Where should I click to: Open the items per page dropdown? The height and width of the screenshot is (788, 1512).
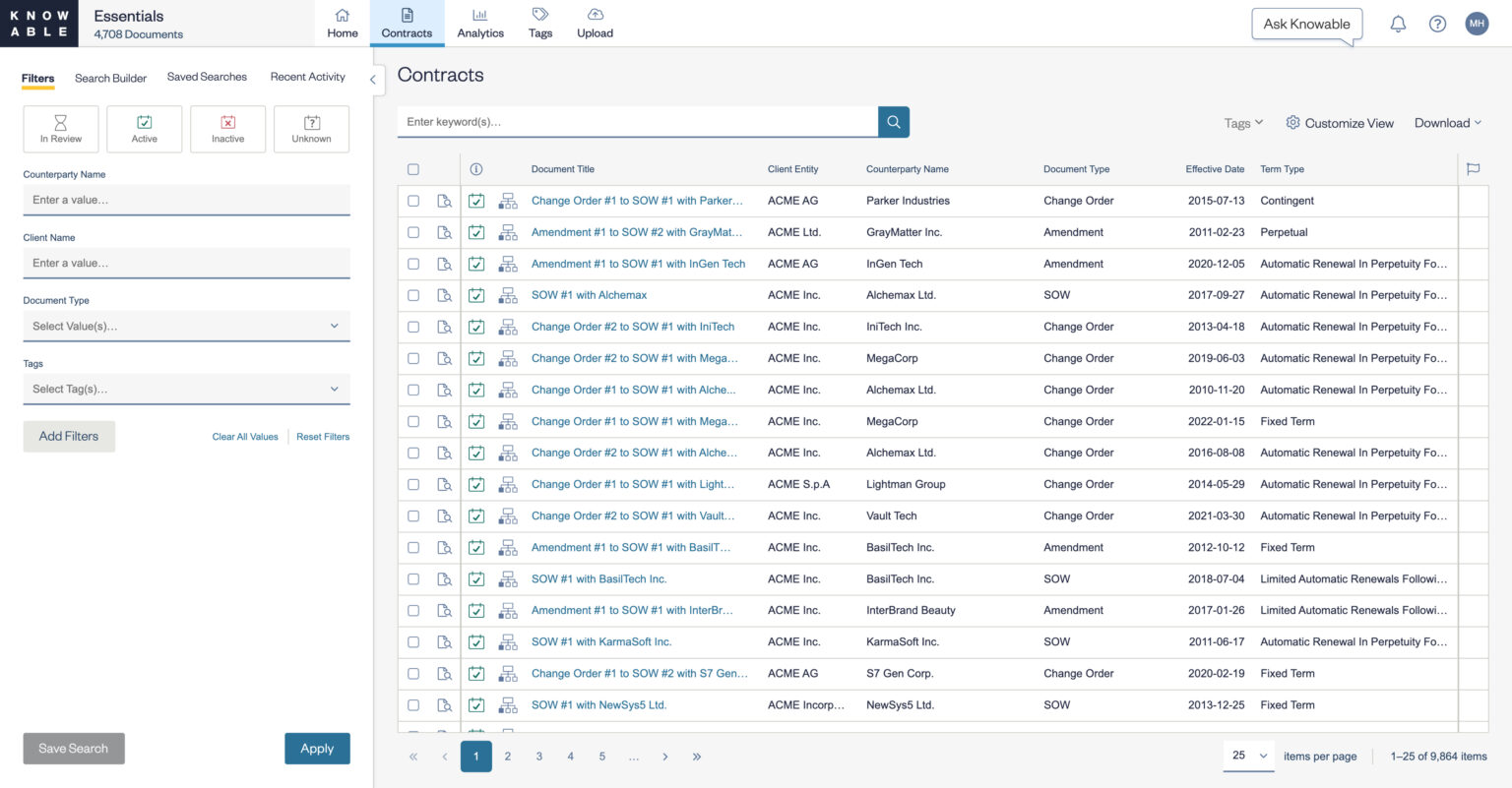point(1248,756)
